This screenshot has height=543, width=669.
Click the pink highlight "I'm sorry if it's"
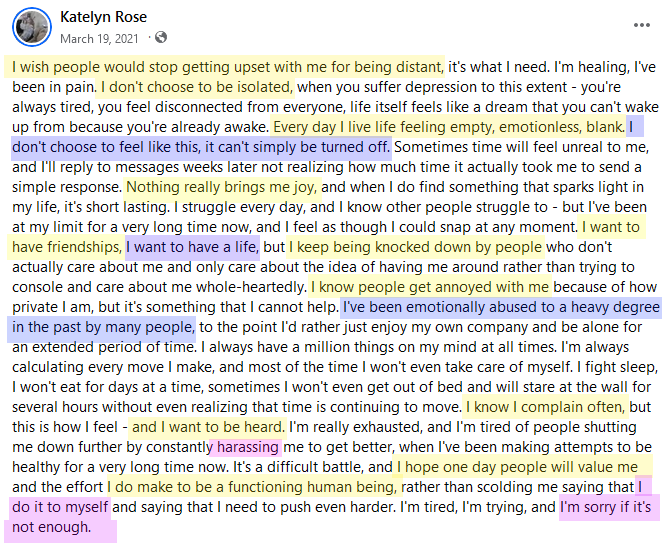(x=605, y=507)
